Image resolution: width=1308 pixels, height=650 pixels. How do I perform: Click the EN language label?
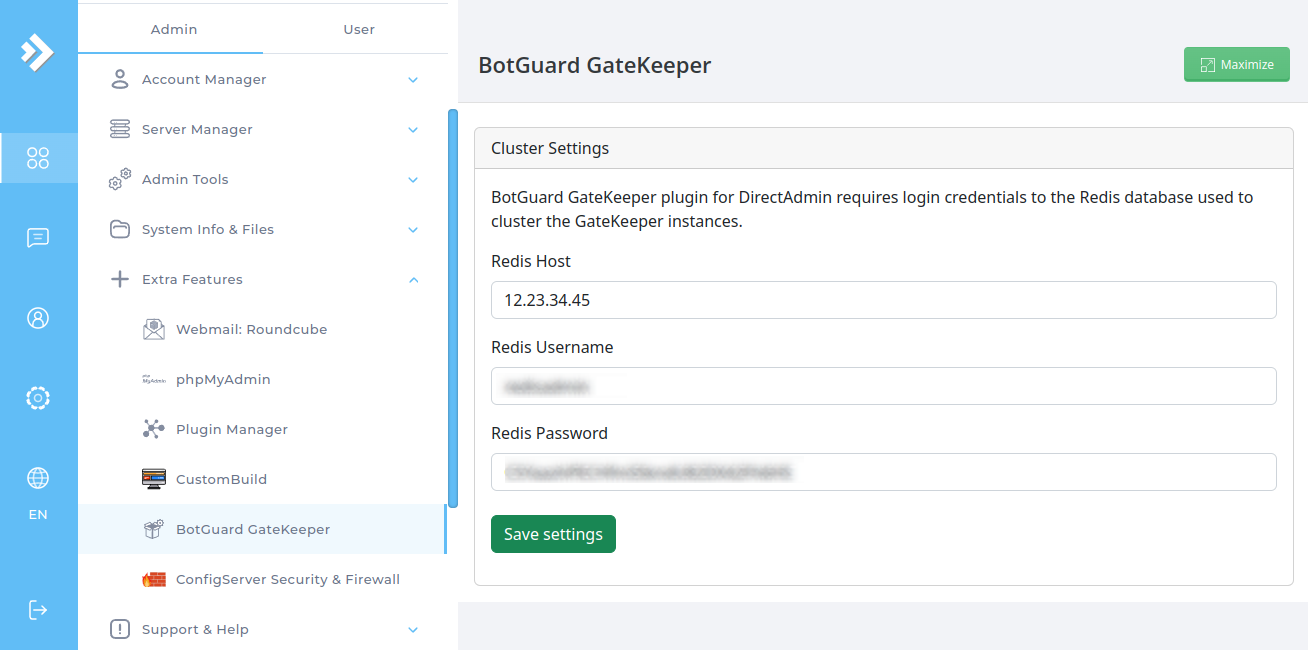(x=38, y=515)
